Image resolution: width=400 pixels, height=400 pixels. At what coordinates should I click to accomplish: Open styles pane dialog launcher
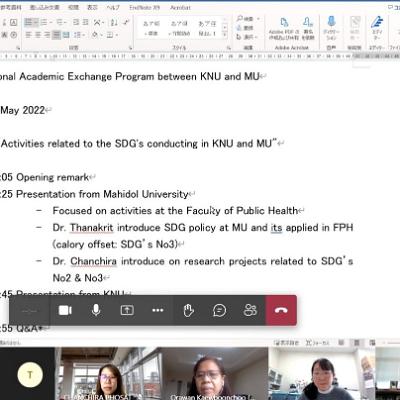(229, 48)
